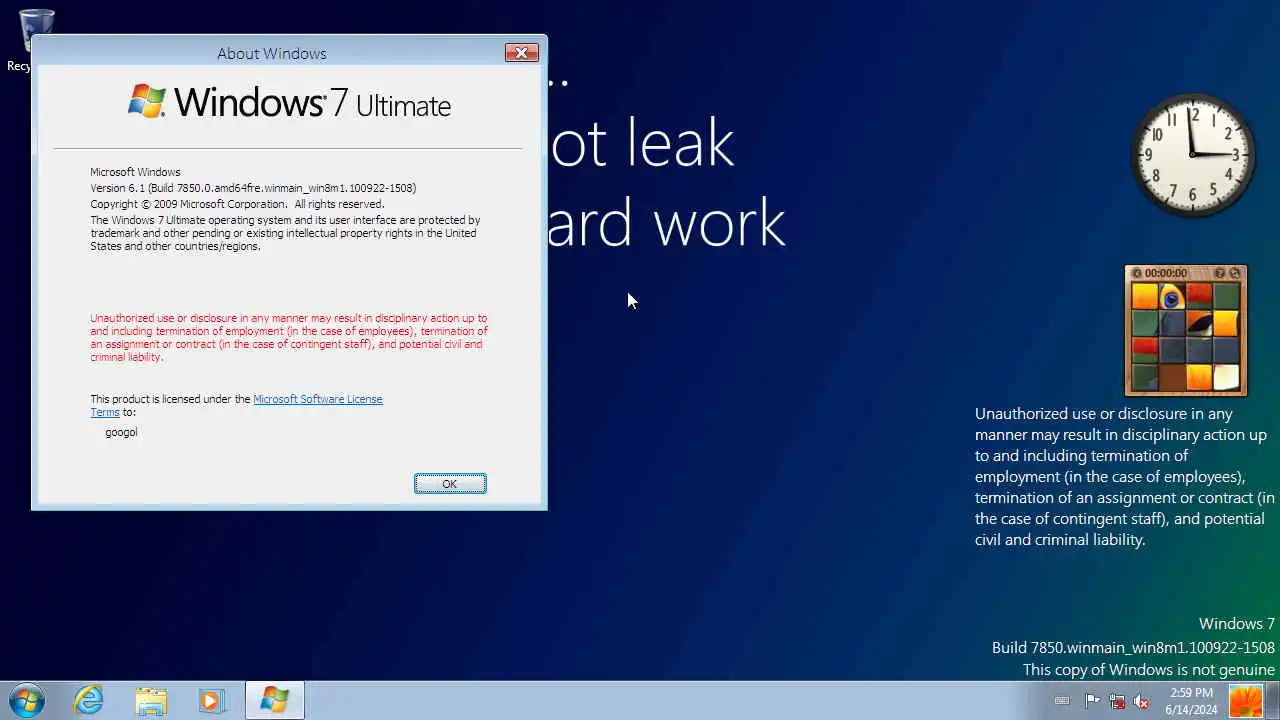Click the white puzzle tile in the bottom corner
Image resolution: width=1280 pixels, height=720 pixels.
pos(1226,377)
